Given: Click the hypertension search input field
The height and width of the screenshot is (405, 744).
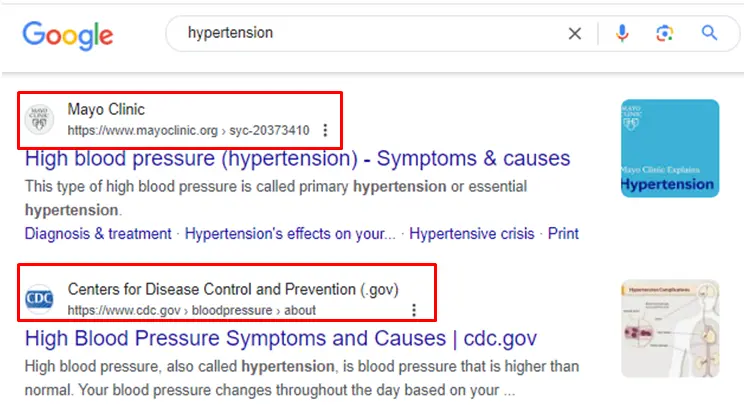Looking at the screenshot, I should pos(370,33).
